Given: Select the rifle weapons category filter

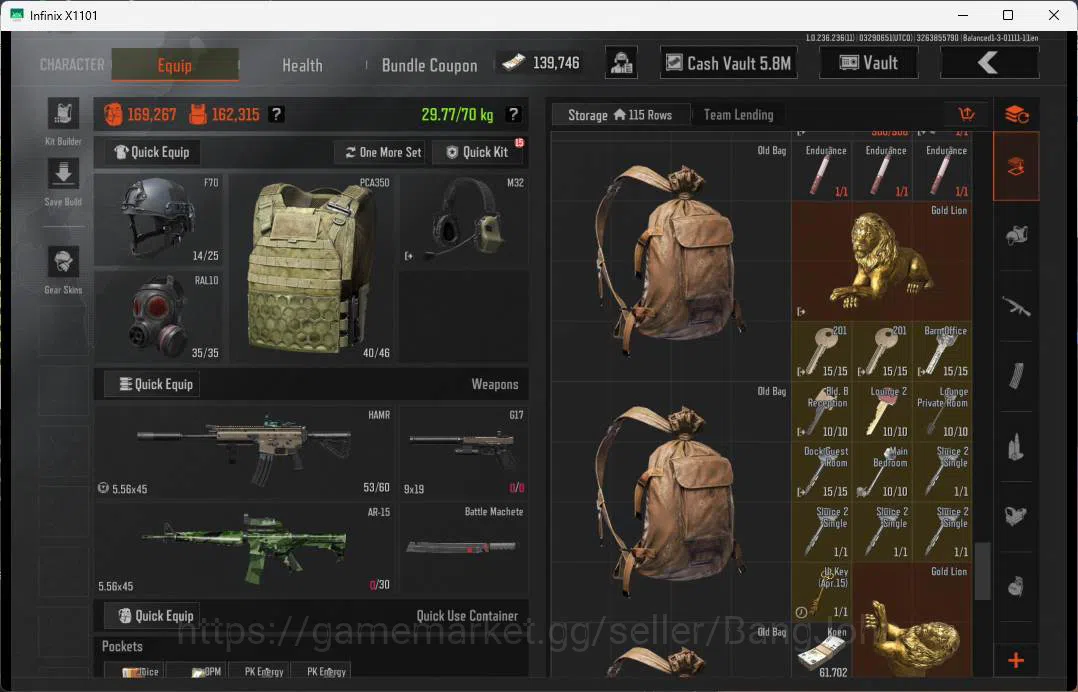Looking at the screenshot, I should coord(1016,306).
